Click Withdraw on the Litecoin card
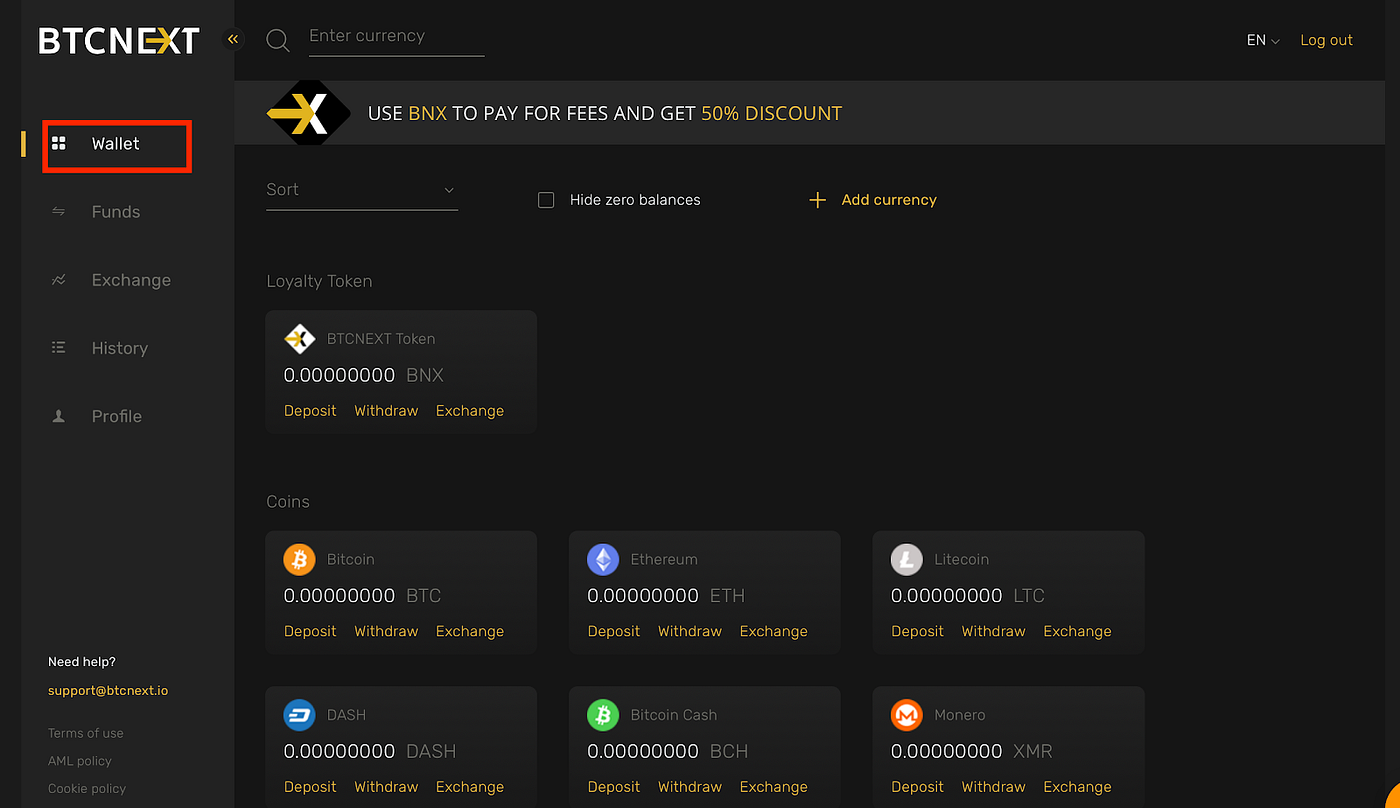The image size is (1400, 808). [994, 631]
